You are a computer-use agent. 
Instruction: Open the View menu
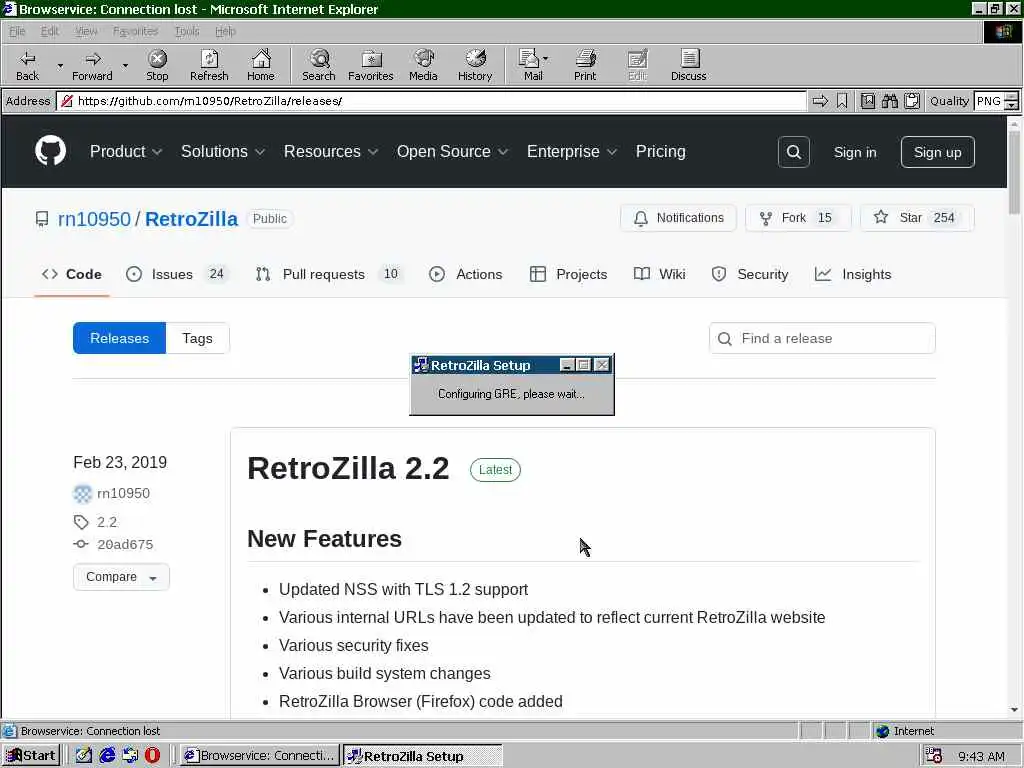(x=86, y=31)
